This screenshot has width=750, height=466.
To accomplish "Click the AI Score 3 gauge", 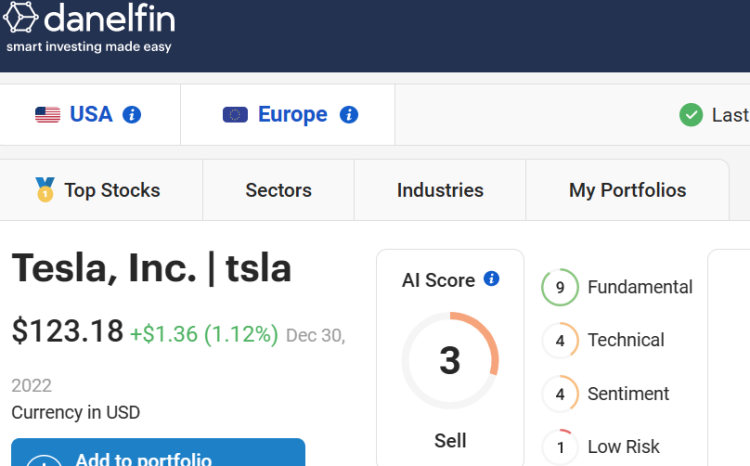I will [450, 360].
